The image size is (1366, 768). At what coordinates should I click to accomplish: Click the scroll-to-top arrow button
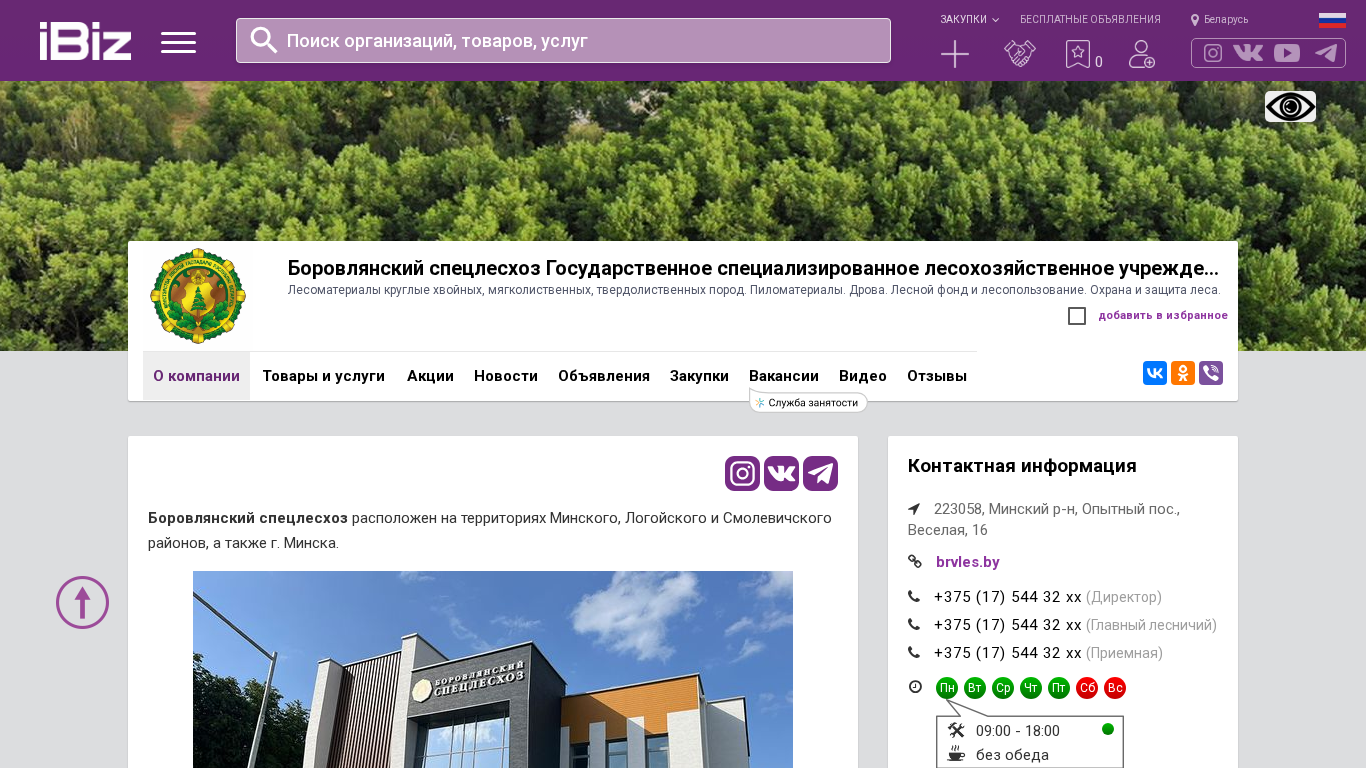[82, 602]
